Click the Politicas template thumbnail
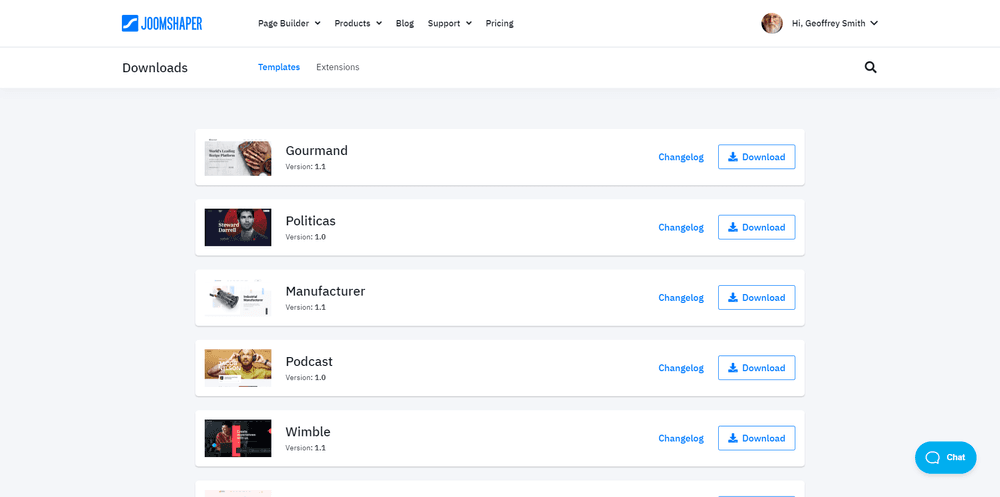This screenshot has height=497, width=1000. pos(238,227)
